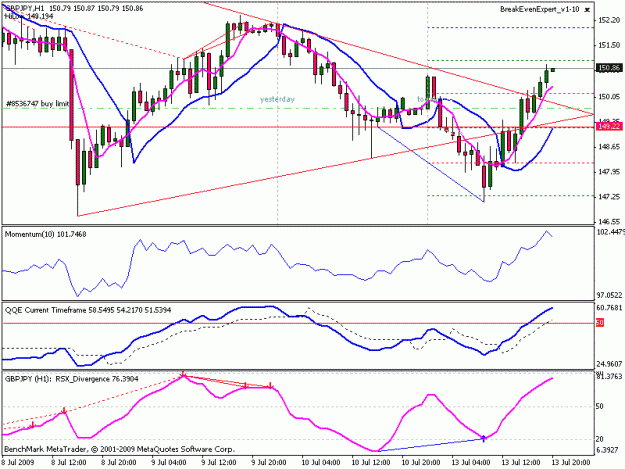Select the Momentum(10) 101.7468 indicator label
This screenshot has height=469, width=625.
click(x=45, y=234)
